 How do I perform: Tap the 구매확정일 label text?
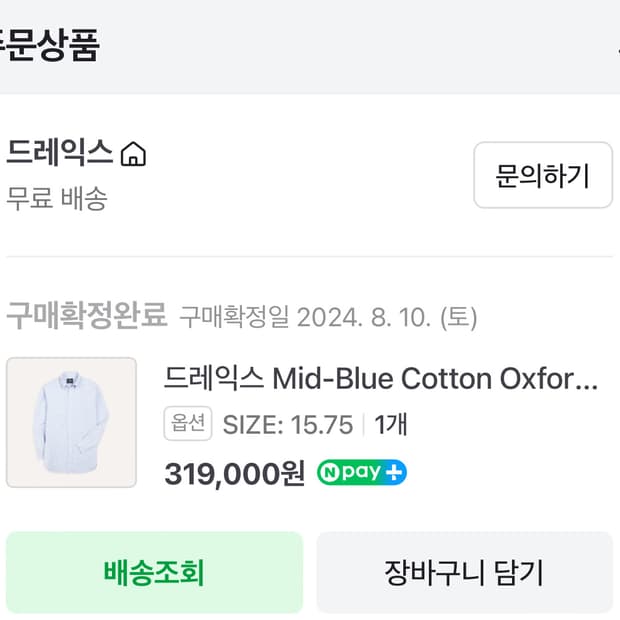pyautogui.click(x=234, y=317)
